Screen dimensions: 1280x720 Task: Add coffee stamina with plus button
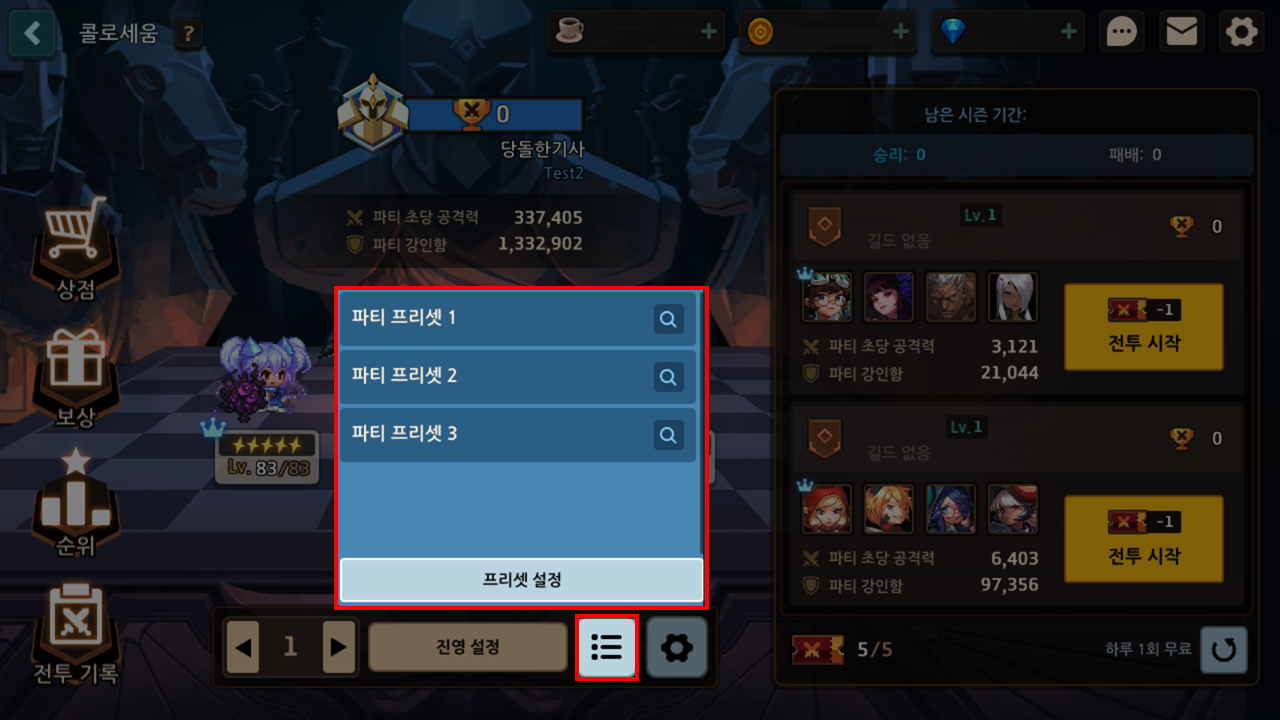(709, 32)
